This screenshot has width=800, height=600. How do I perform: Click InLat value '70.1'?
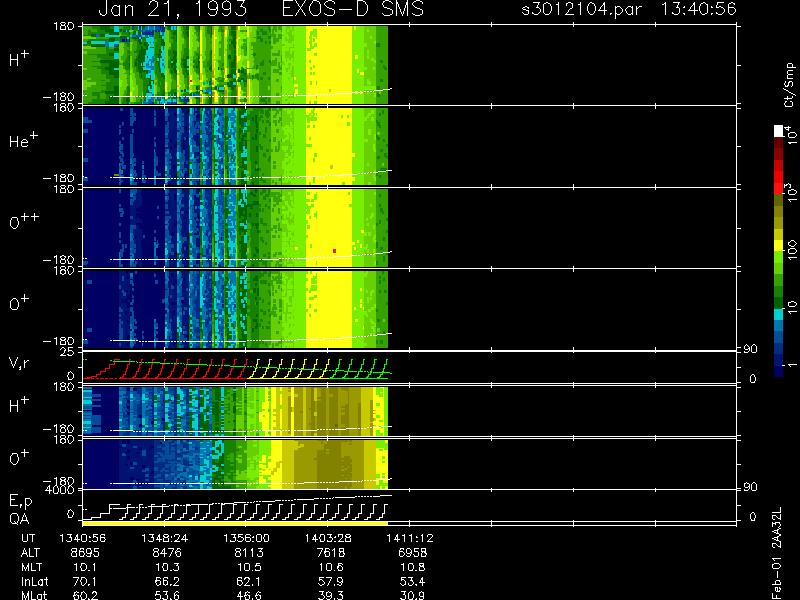click(85, 581)
